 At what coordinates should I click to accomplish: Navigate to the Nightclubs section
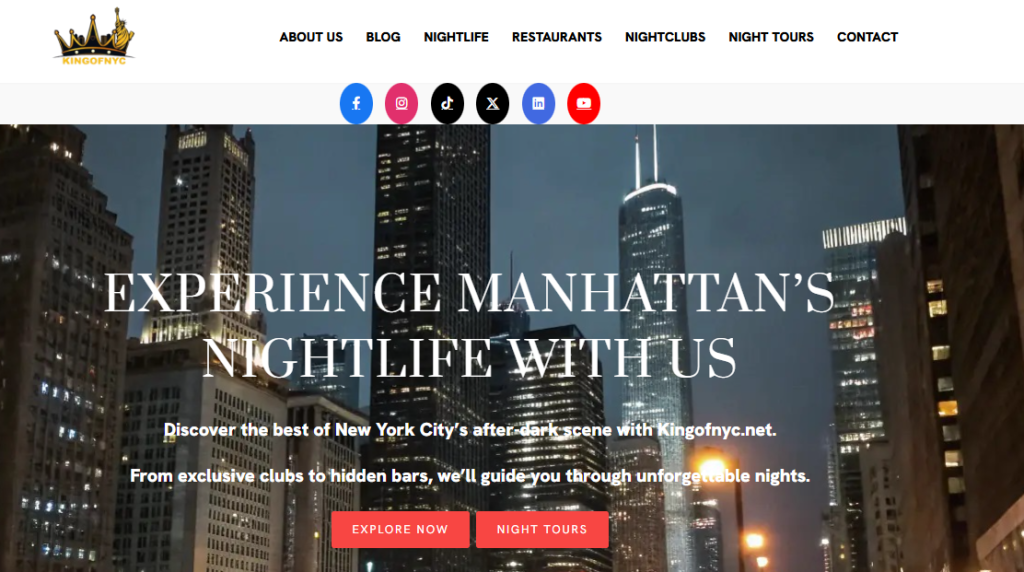[665, 37]
